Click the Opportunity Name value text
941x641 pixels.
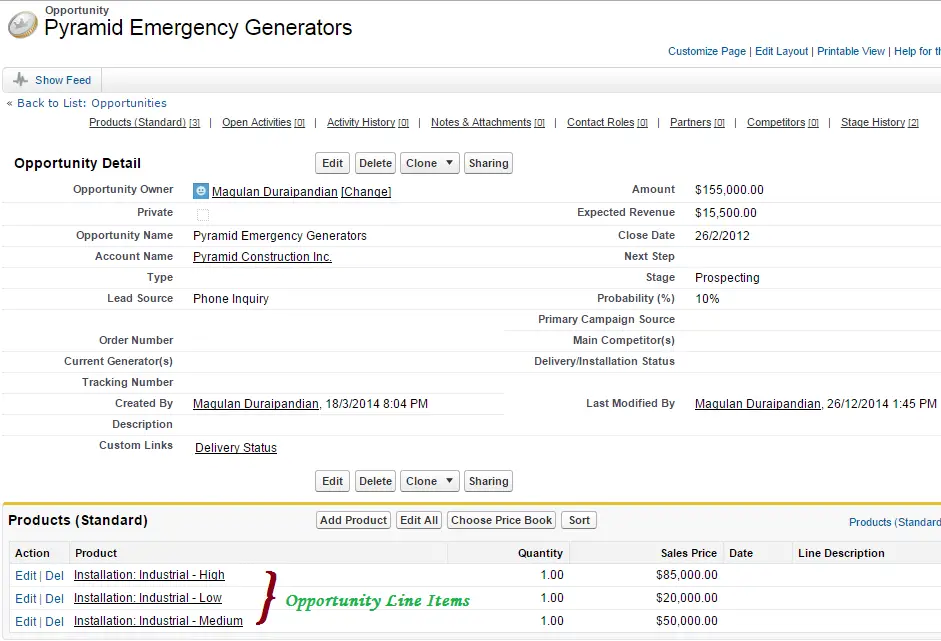[x=280, y=236]
